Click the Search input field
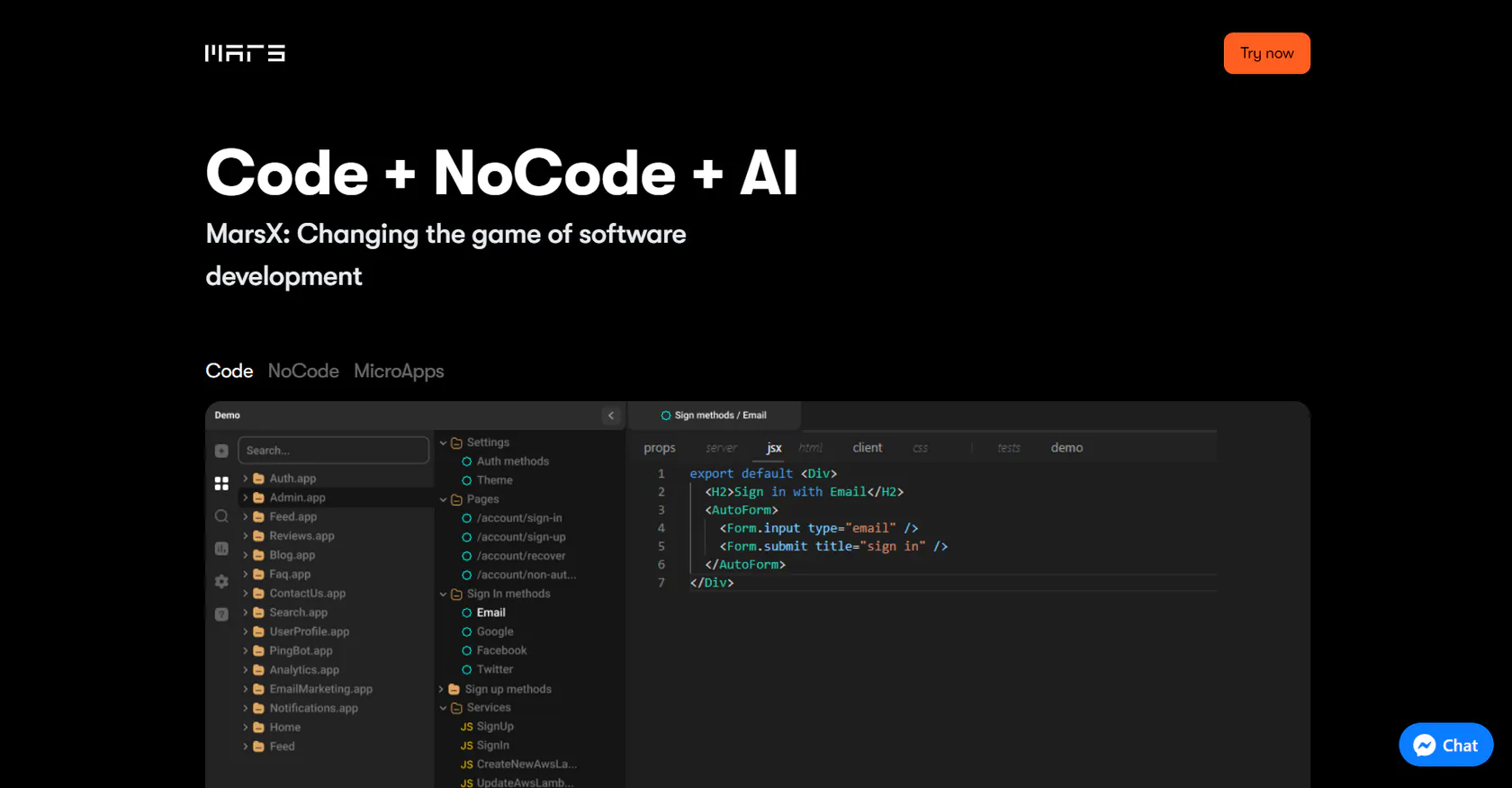This screenshot has width=1512, height=788. (x=333, y=451)
